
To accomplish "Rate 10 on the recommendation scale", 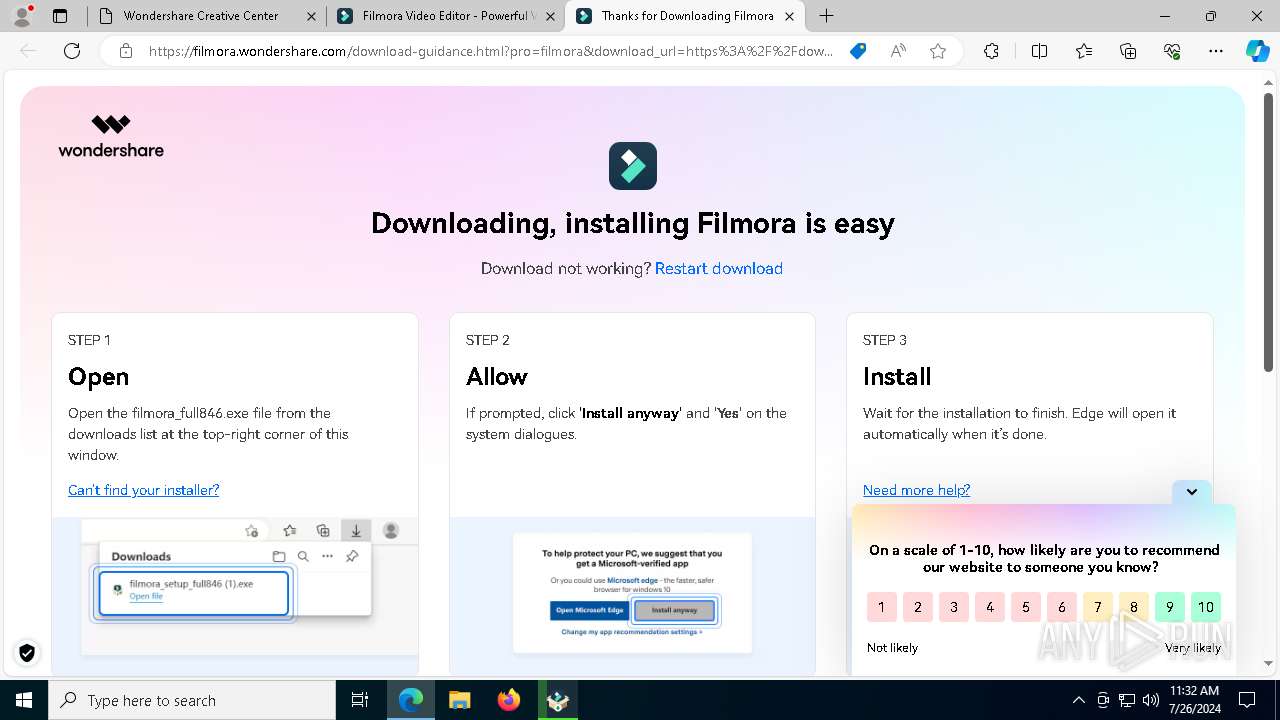I will (x=1206, y=607).
